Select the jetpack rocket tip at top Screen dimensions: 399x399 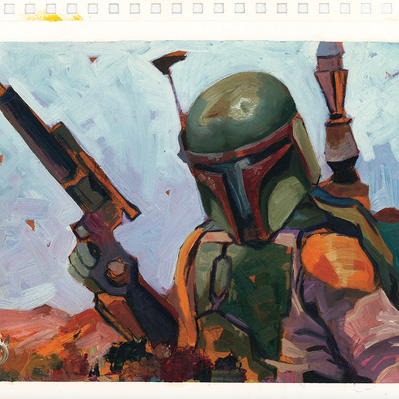tap(330, 50)
